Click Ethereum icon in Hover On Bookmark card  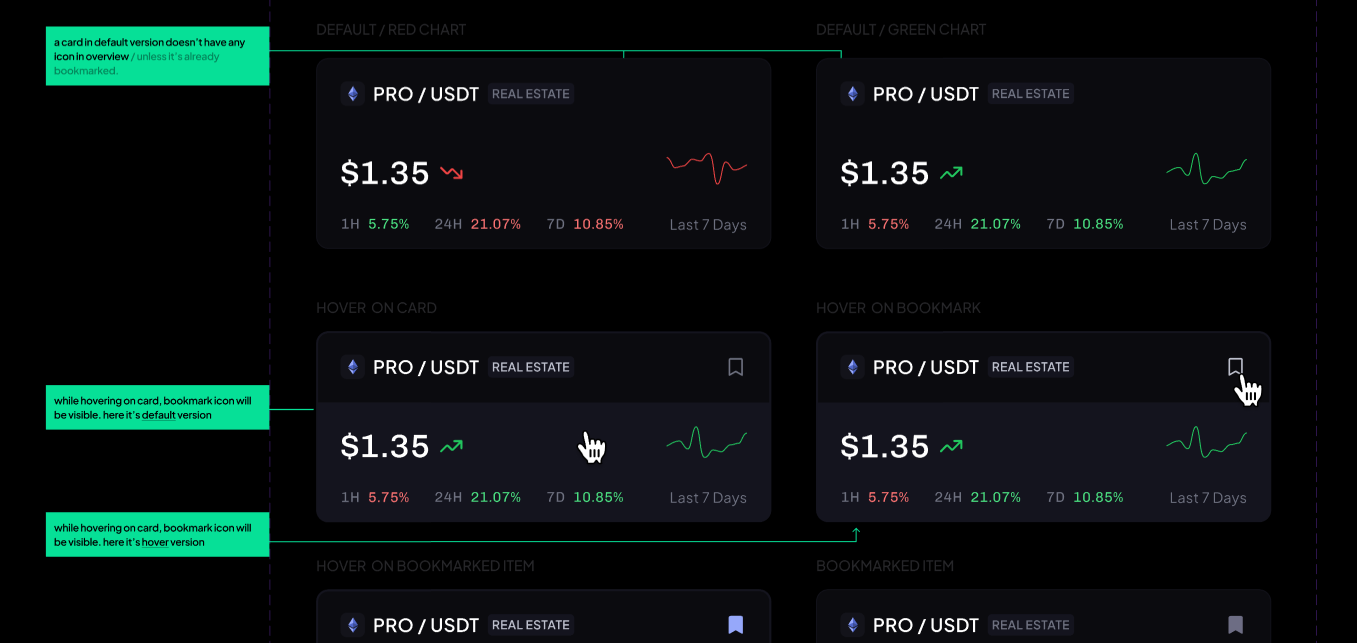click(x=852, y=367)
